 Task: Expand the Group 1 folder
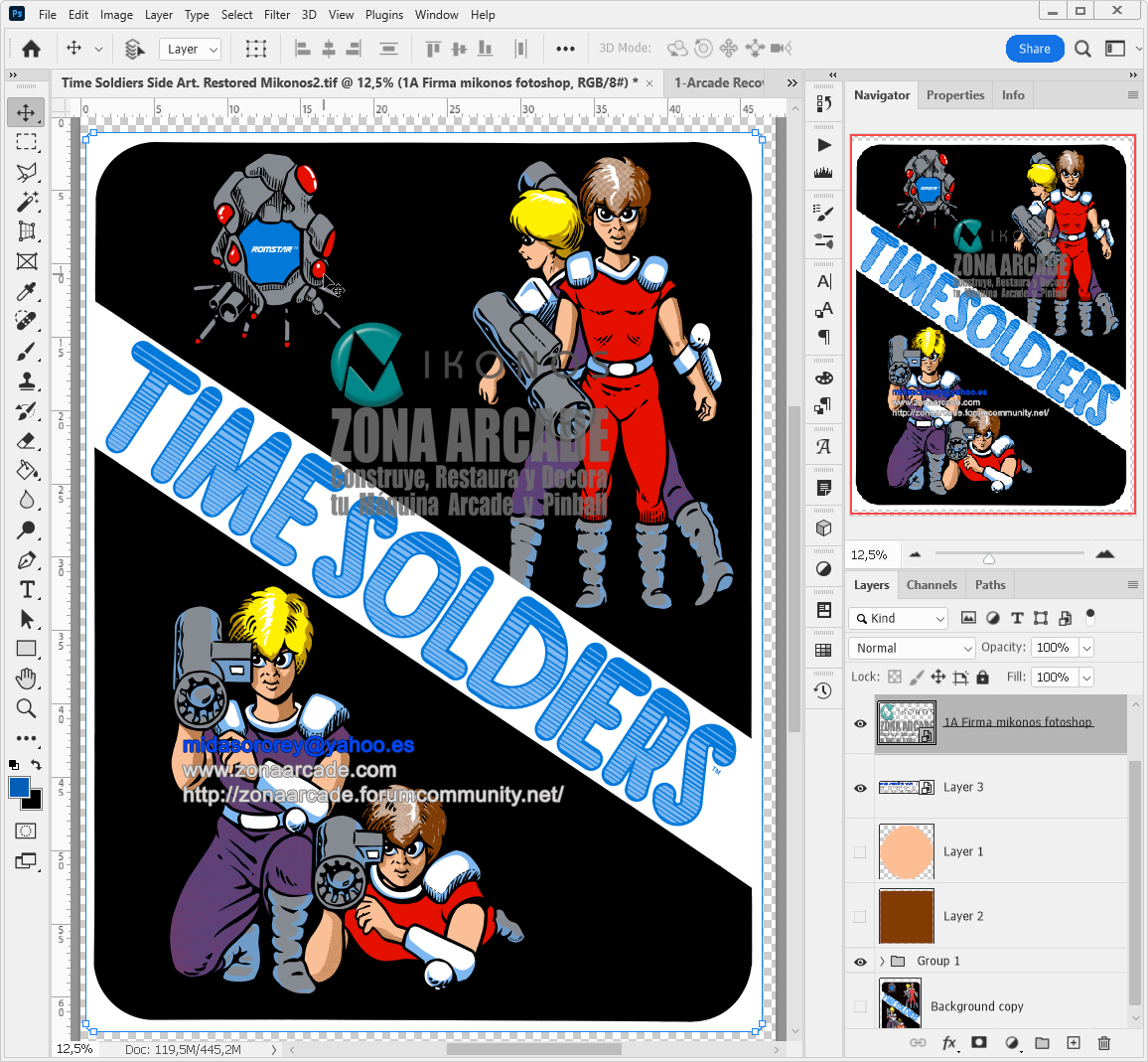pos(882,962)
